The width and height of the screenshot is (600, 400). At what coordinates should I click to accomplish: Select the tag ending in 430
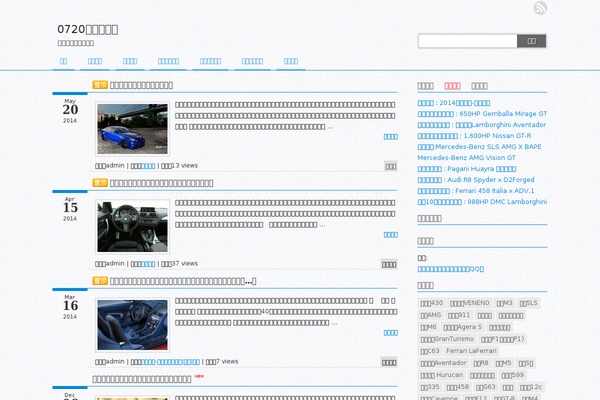[x=432, y=303]
